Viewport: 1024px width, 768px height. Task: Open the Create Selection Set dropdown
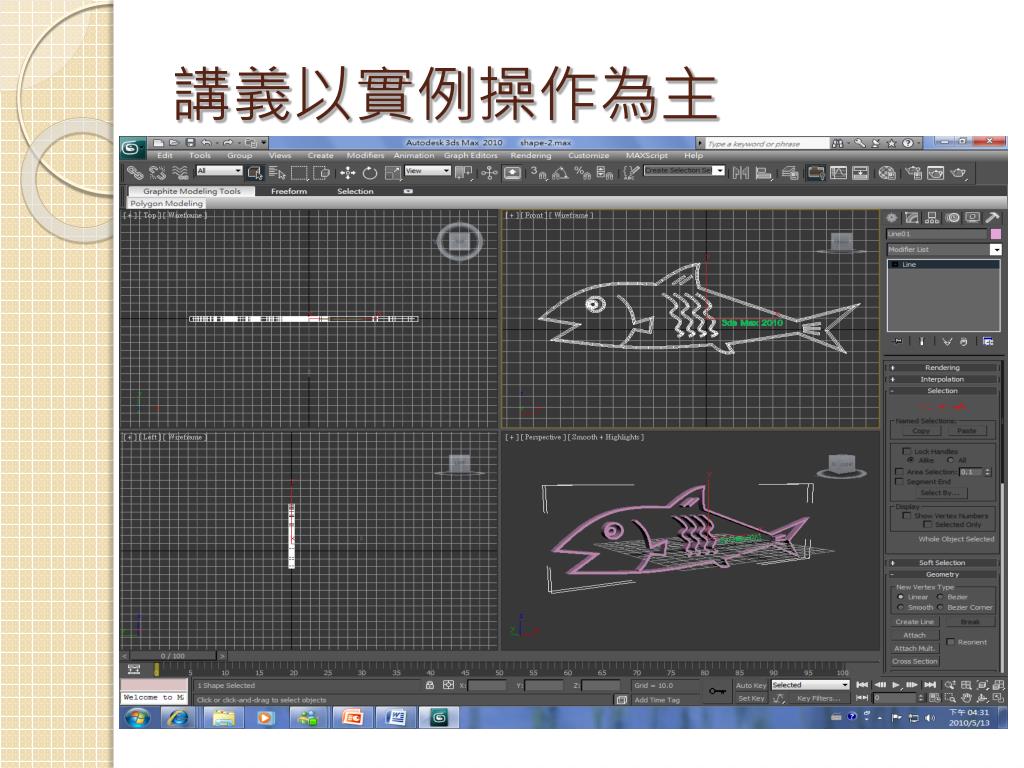pyautogui.click(x=684, y=170)
